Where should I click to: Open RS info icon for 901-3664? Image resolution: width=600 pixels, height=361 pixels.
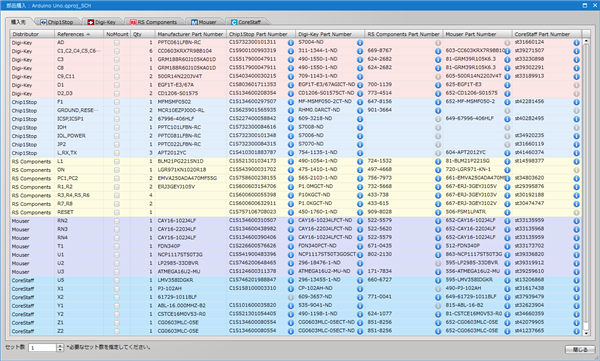438,111
